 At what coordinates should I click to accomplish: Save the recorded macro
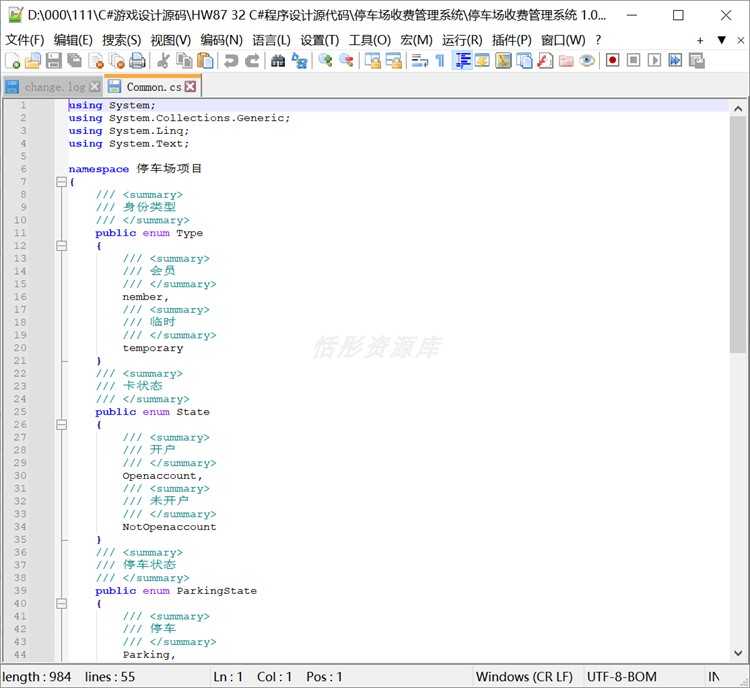pyautogui.click(x=697, y=61)
